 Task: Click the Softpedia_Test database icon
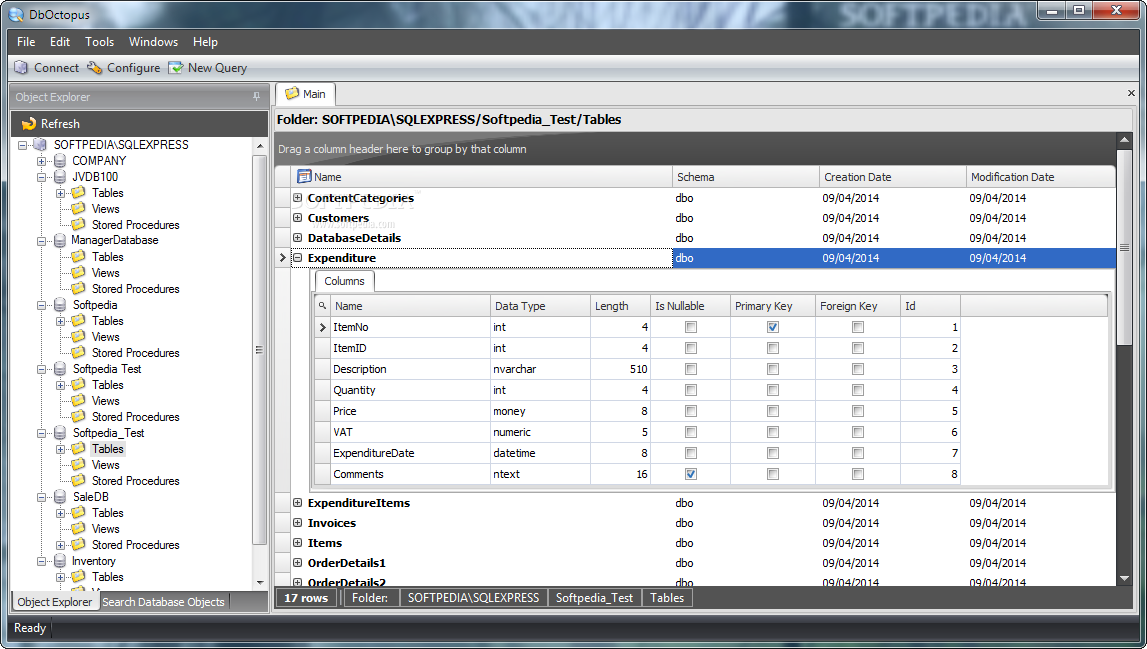[x=60, y=433]
